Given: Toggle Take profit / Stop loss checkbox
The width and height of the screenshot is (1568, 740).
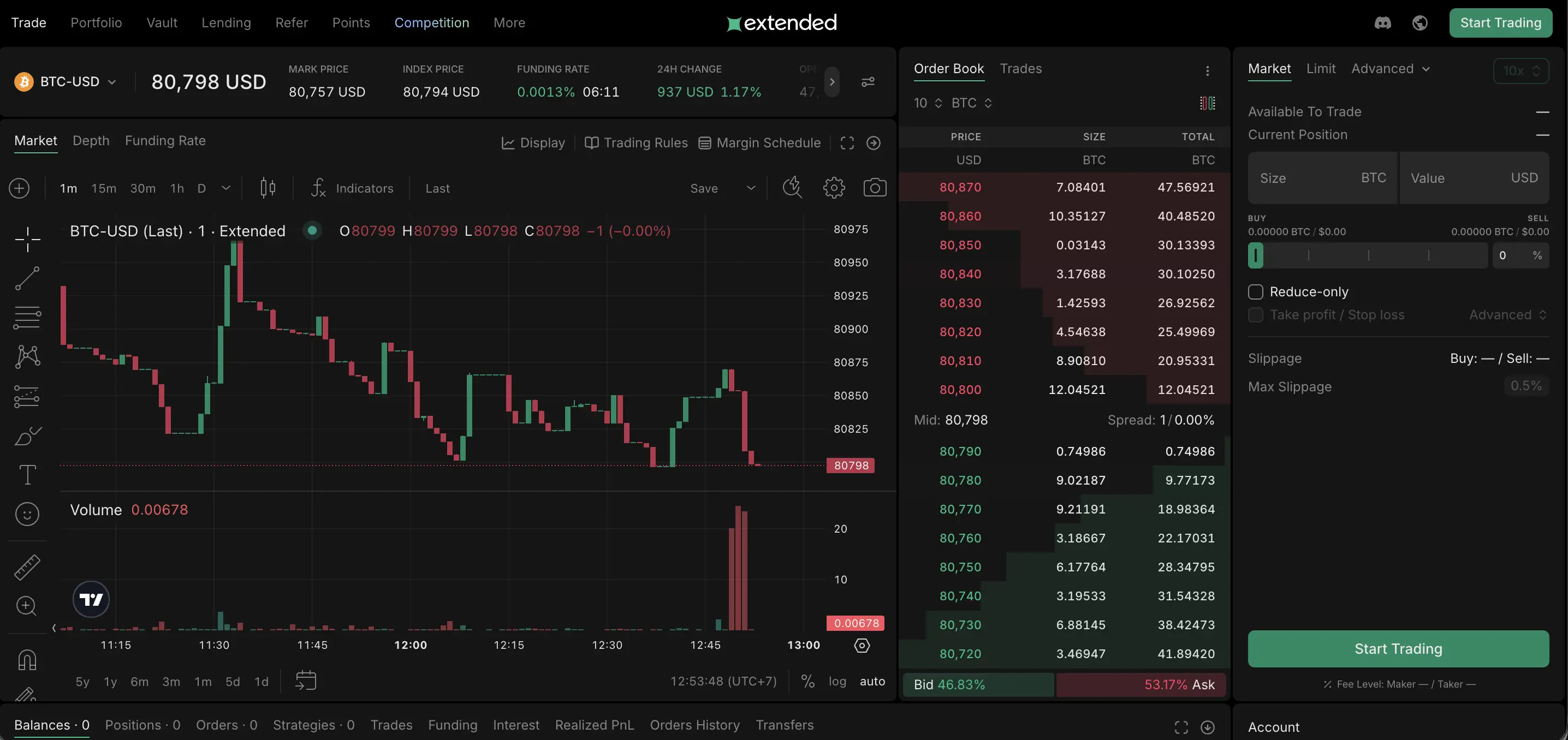Looking at the screenshot, I should (1255, 315).
